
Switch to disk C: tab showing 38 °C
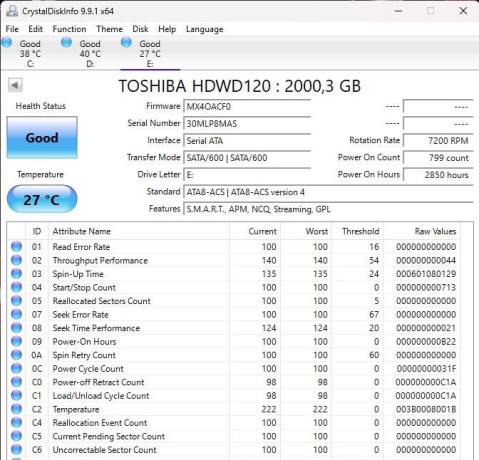30,53
